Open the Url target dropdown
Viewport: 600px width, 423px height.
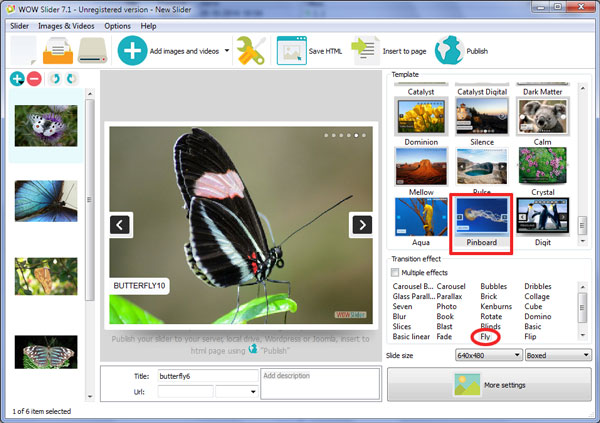point(236,392)
